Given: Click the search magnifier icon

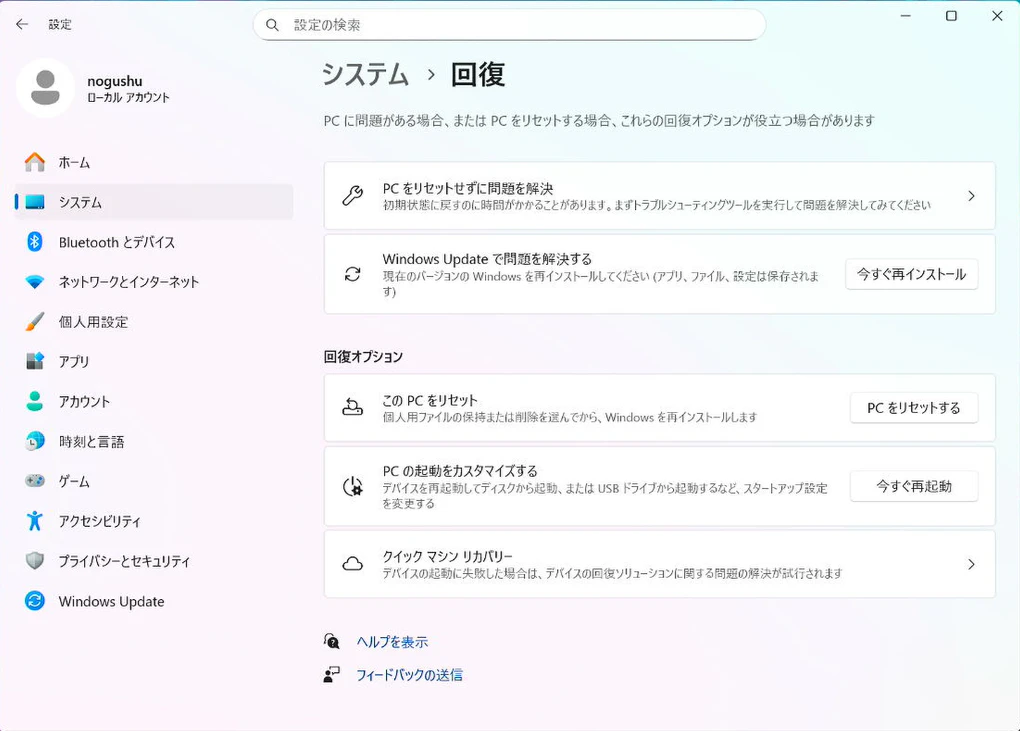Looking at the screenshot, I should click(x=273, y=25).
